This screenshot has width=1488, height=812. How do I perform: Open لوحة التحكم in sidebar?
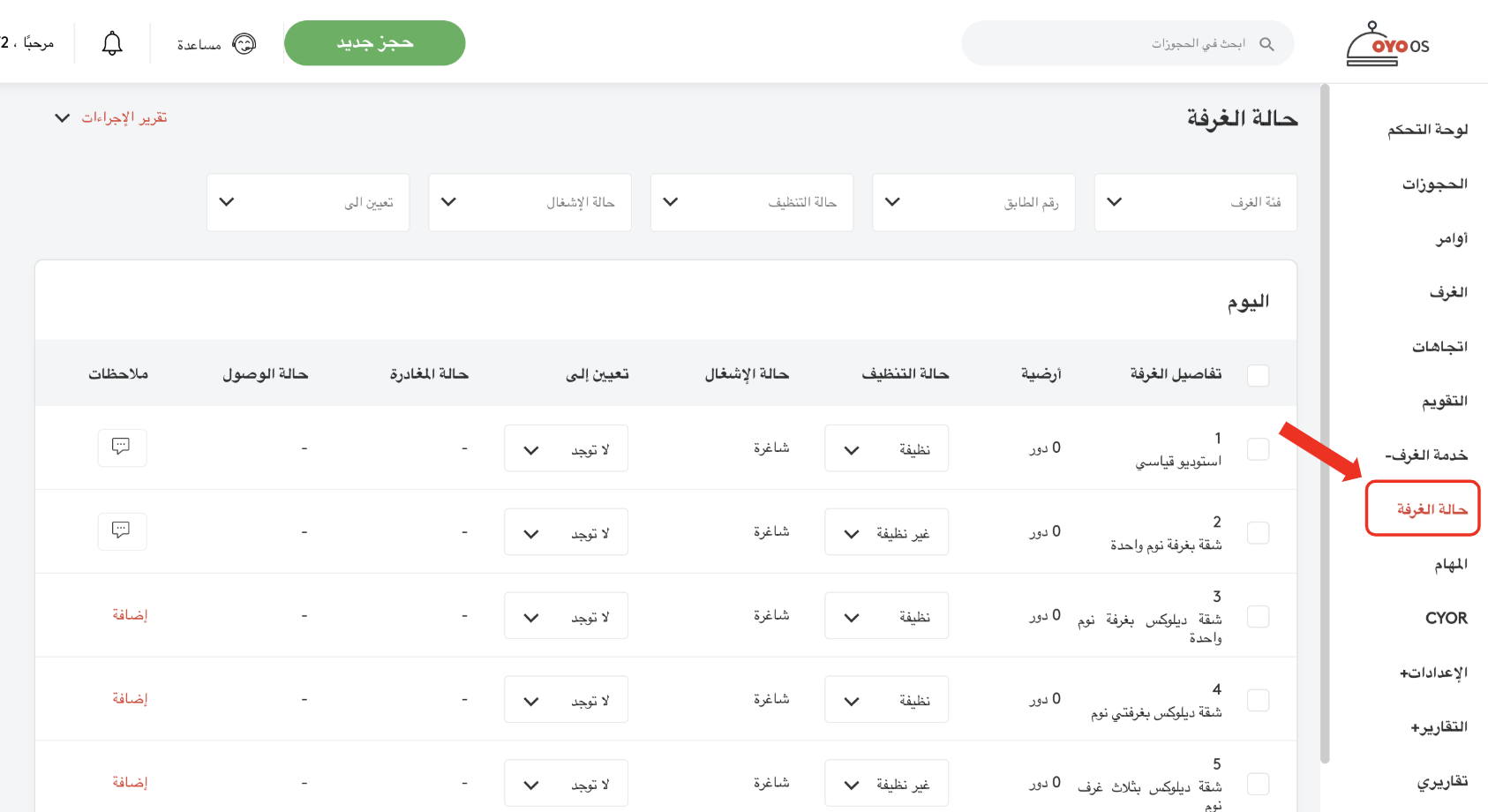pos(1427,130)
